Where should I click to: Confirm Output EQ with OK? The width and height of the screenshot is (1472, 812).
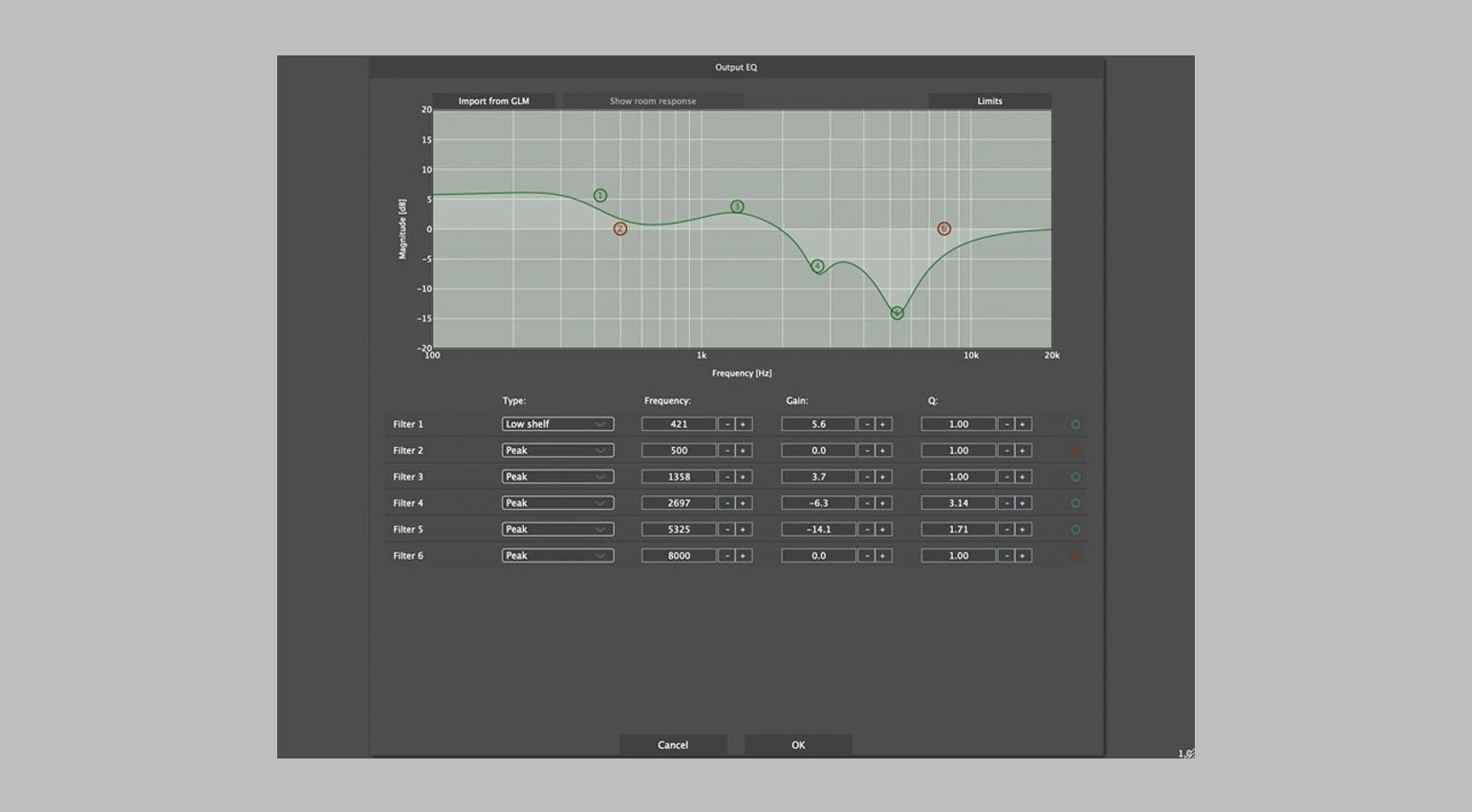tap(798, 745)
